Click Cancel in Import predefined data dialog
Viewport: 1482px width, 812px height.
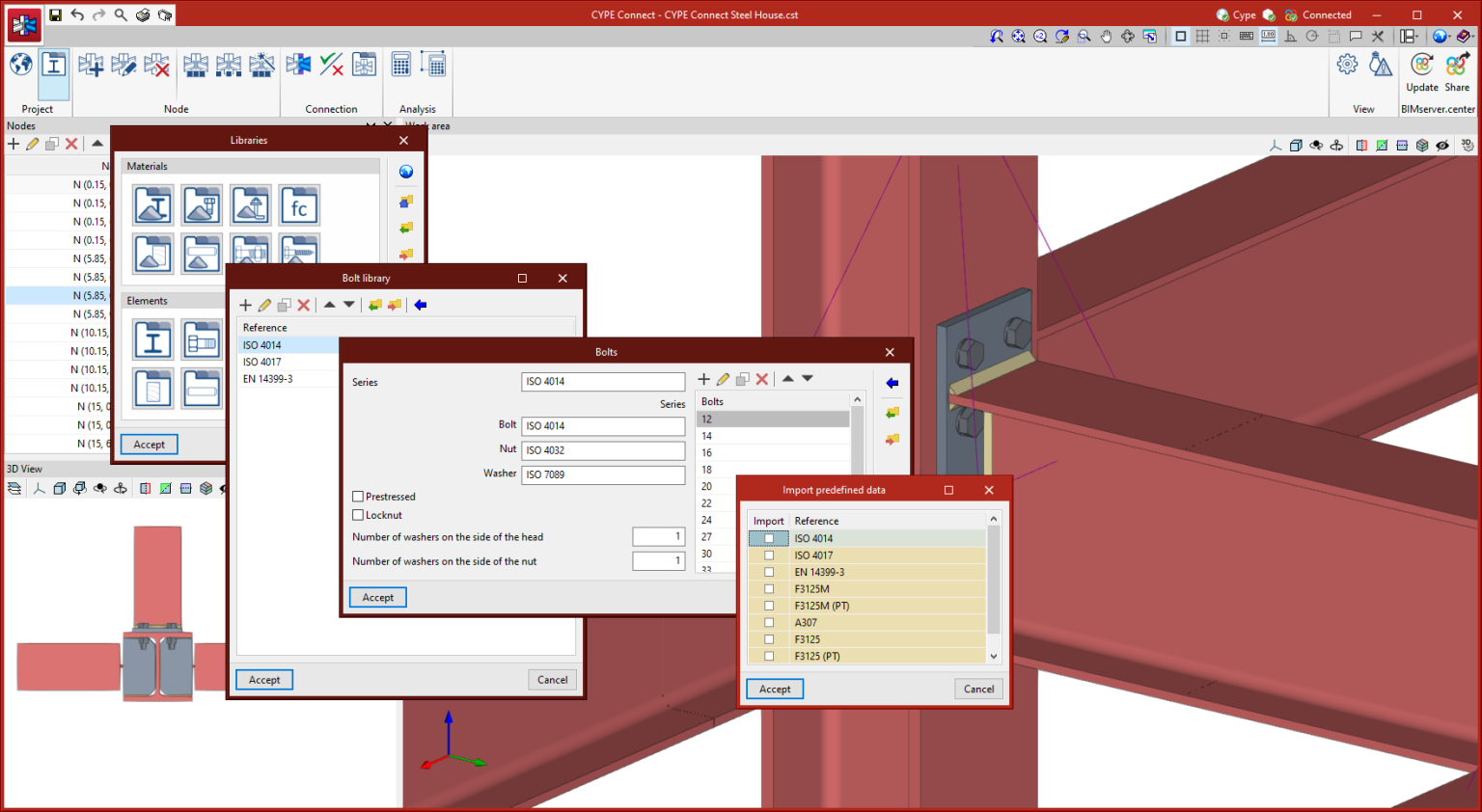978,690
